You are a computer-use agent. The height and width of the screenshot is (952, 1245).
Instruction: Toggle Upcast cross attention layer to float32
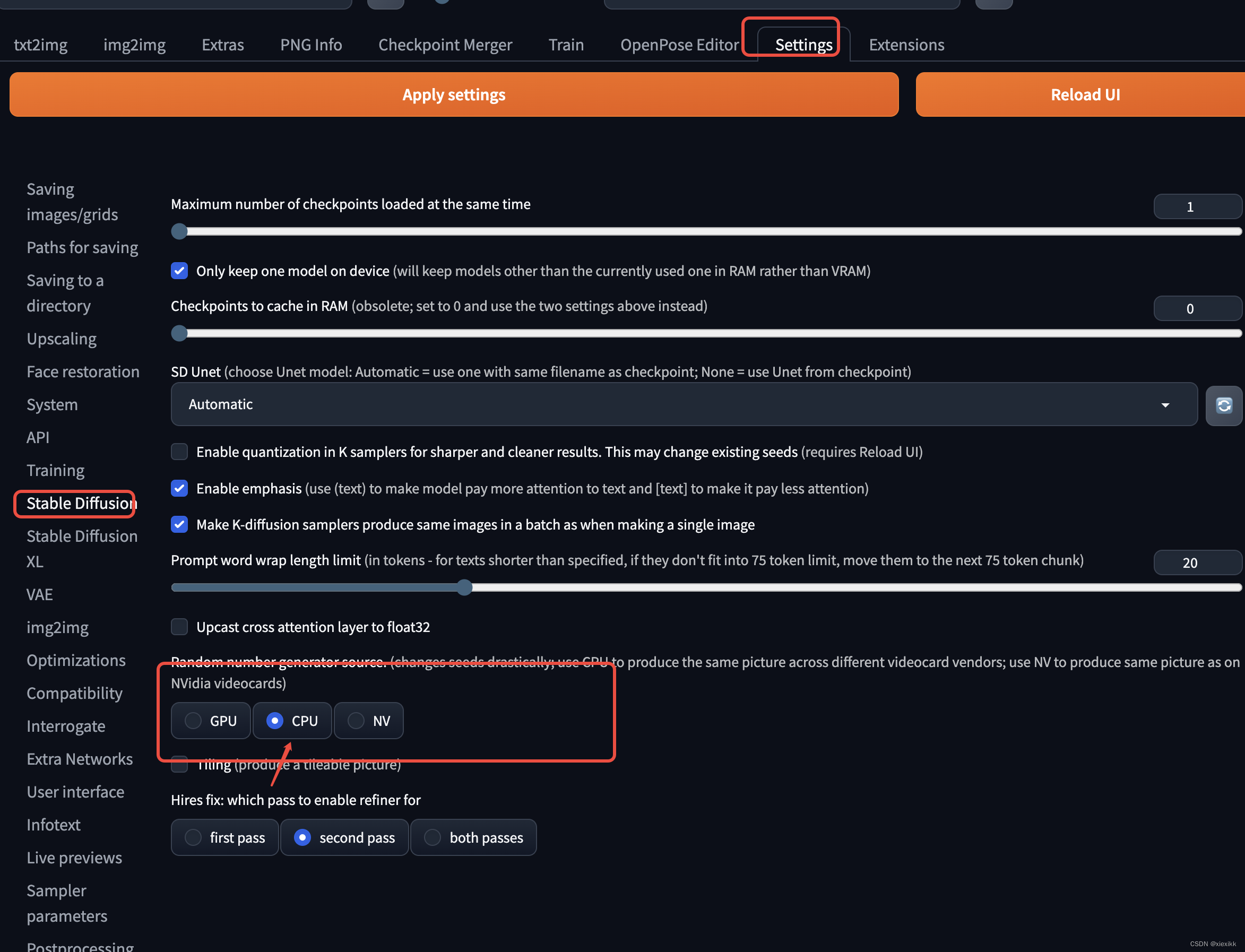click(x=179, y=627)
